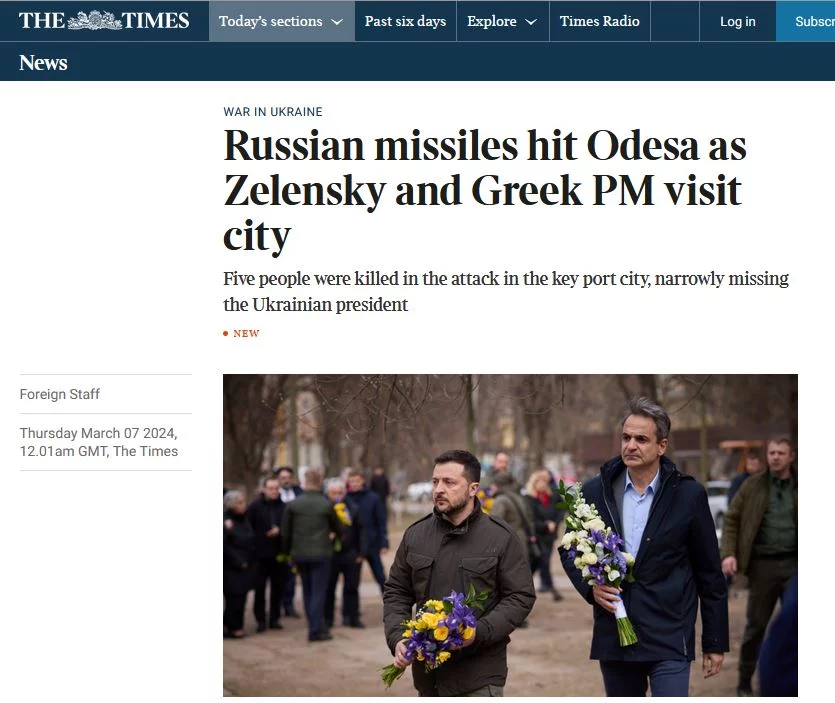The height and width of the screenshot is (703, 835).
Task: Open the Explore menu
Action: pyautogui.click(x=502, y=21)
